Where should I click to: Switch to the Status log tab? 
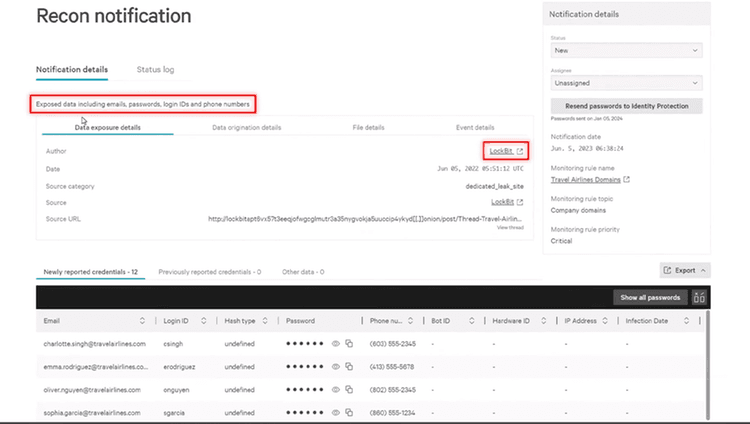coord(155,70)
